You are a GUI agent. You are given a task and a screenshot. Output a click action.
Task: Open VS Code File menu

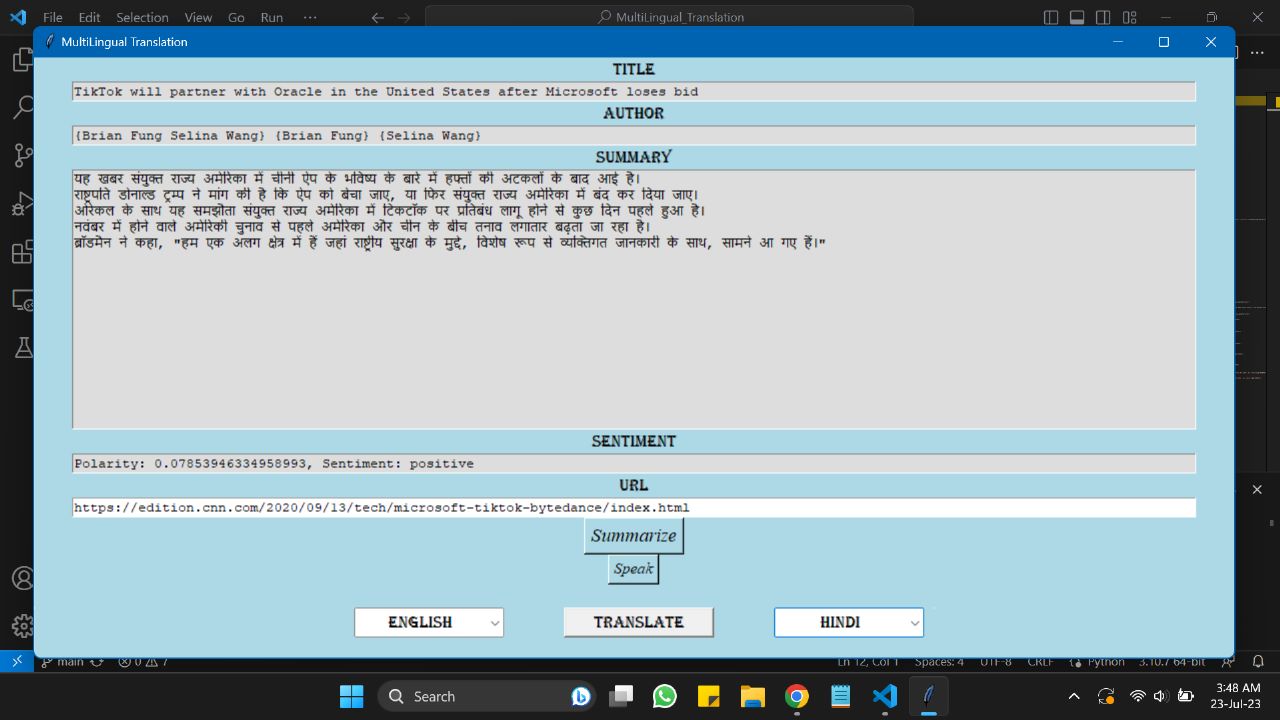coord(52,17)
